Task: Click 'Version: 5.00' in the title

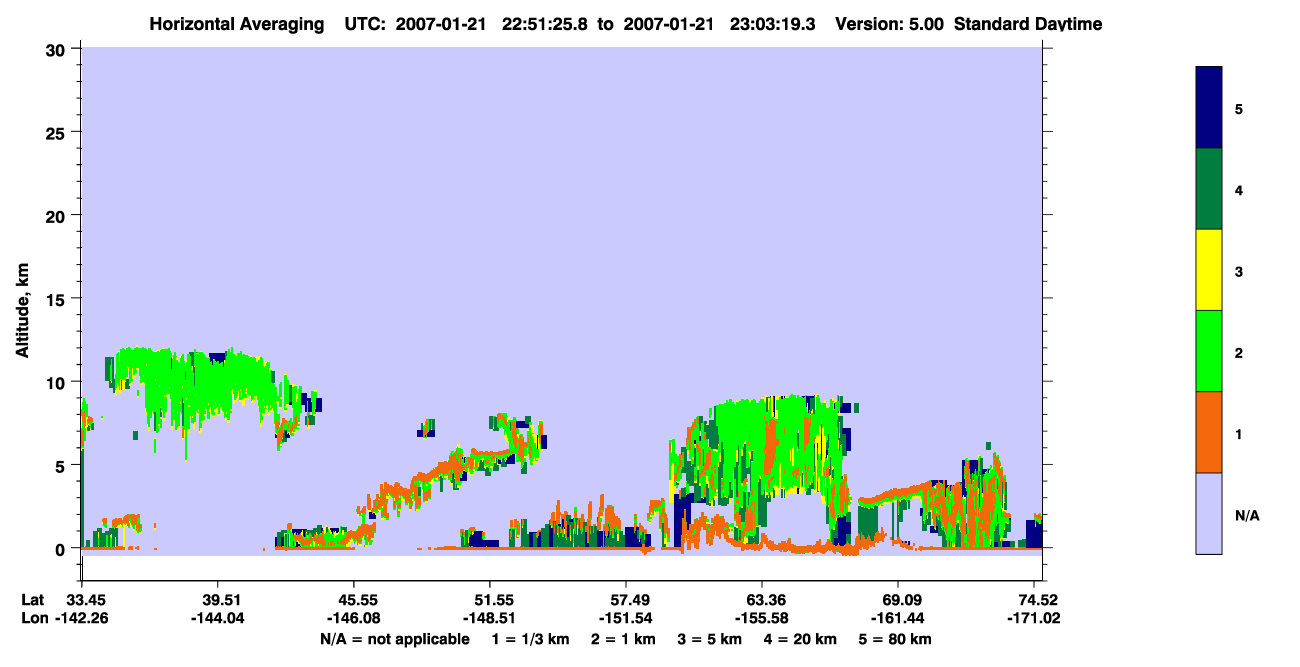Action: tap(888, 24)
